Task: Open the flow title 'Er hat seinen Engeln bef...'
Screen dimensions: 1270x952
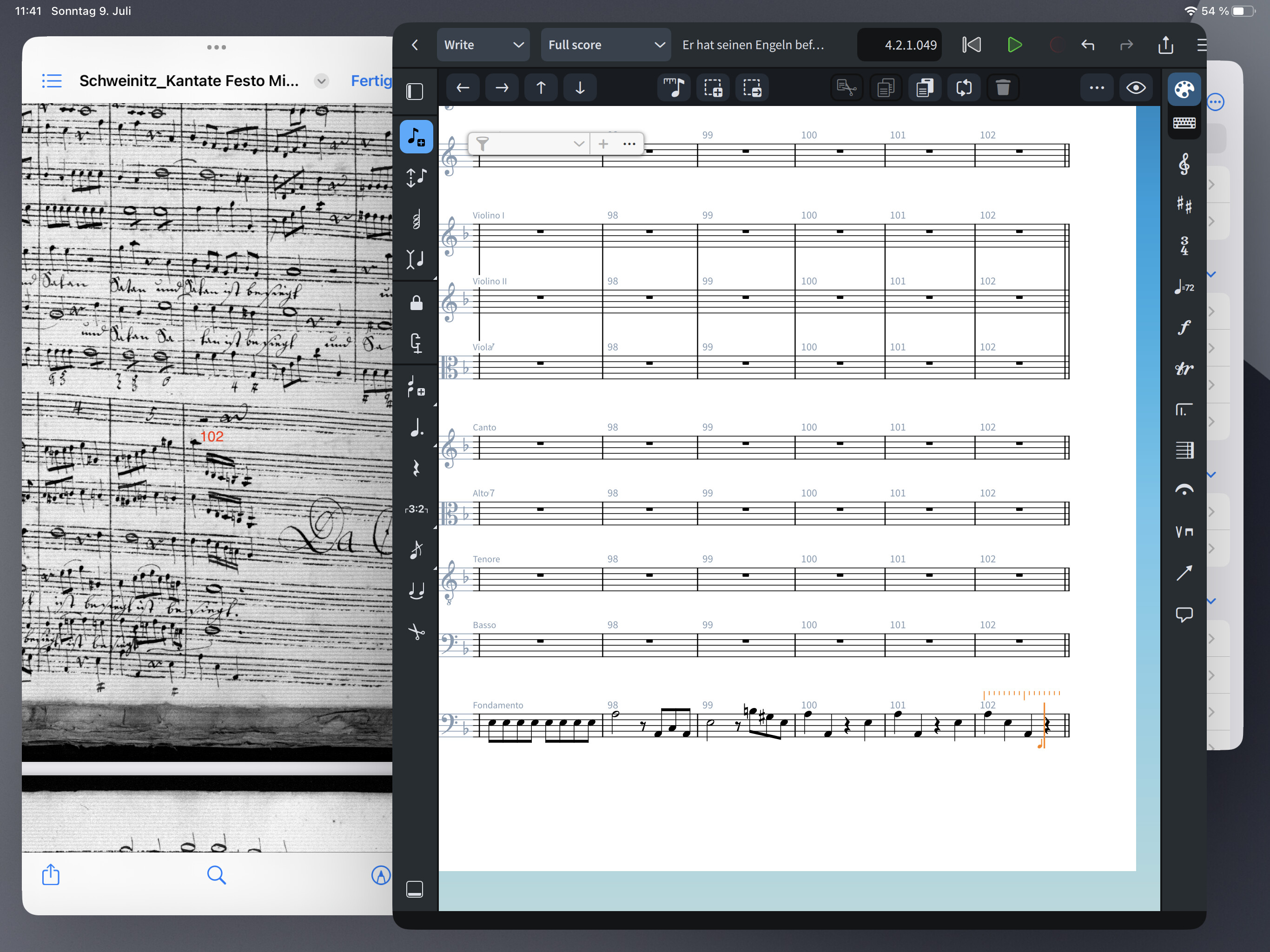Action: [x=753, y=44]
